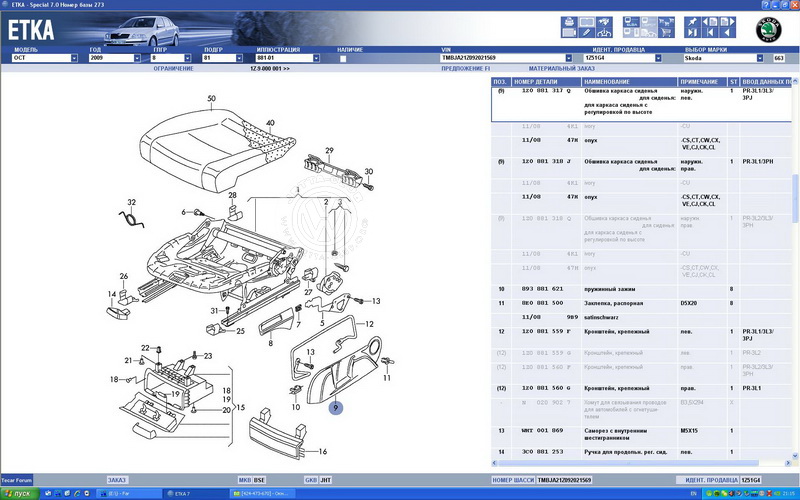Switch to the Far taskbar window
800x500 pixels.
click(x=129, y=494)
